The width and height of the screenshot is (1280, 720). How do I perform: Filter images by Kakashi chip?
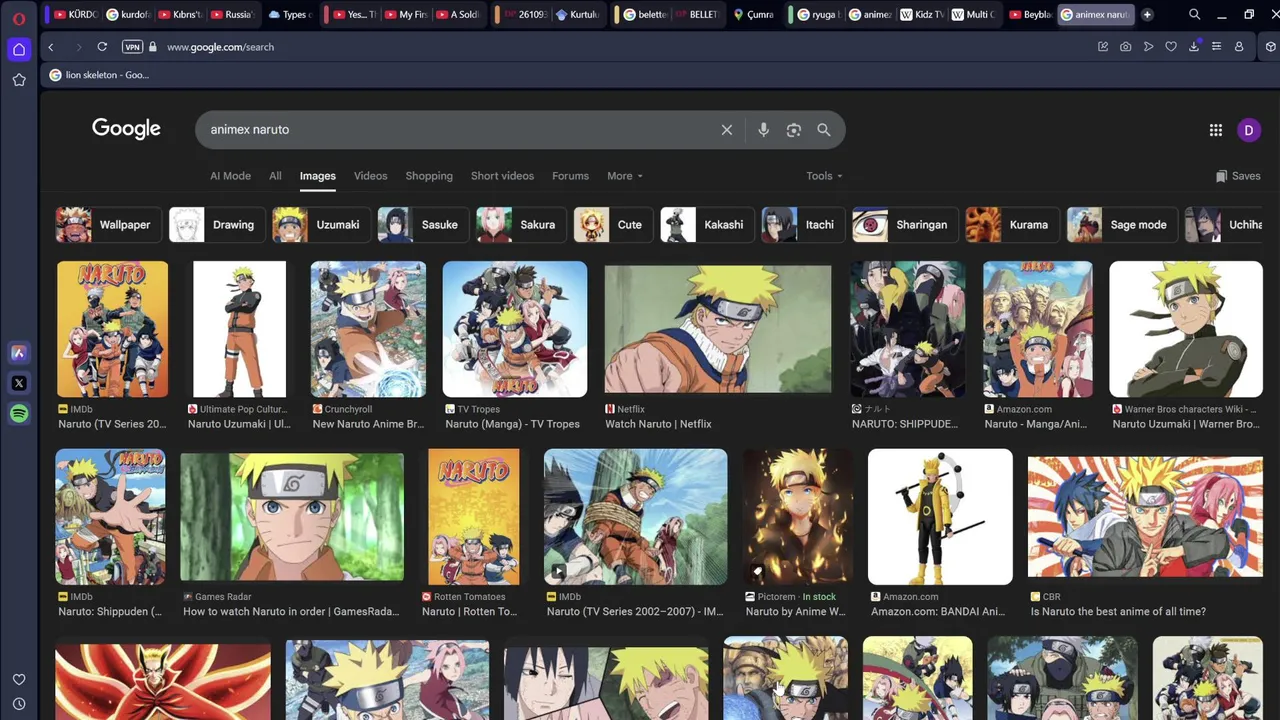coord(708,225)
